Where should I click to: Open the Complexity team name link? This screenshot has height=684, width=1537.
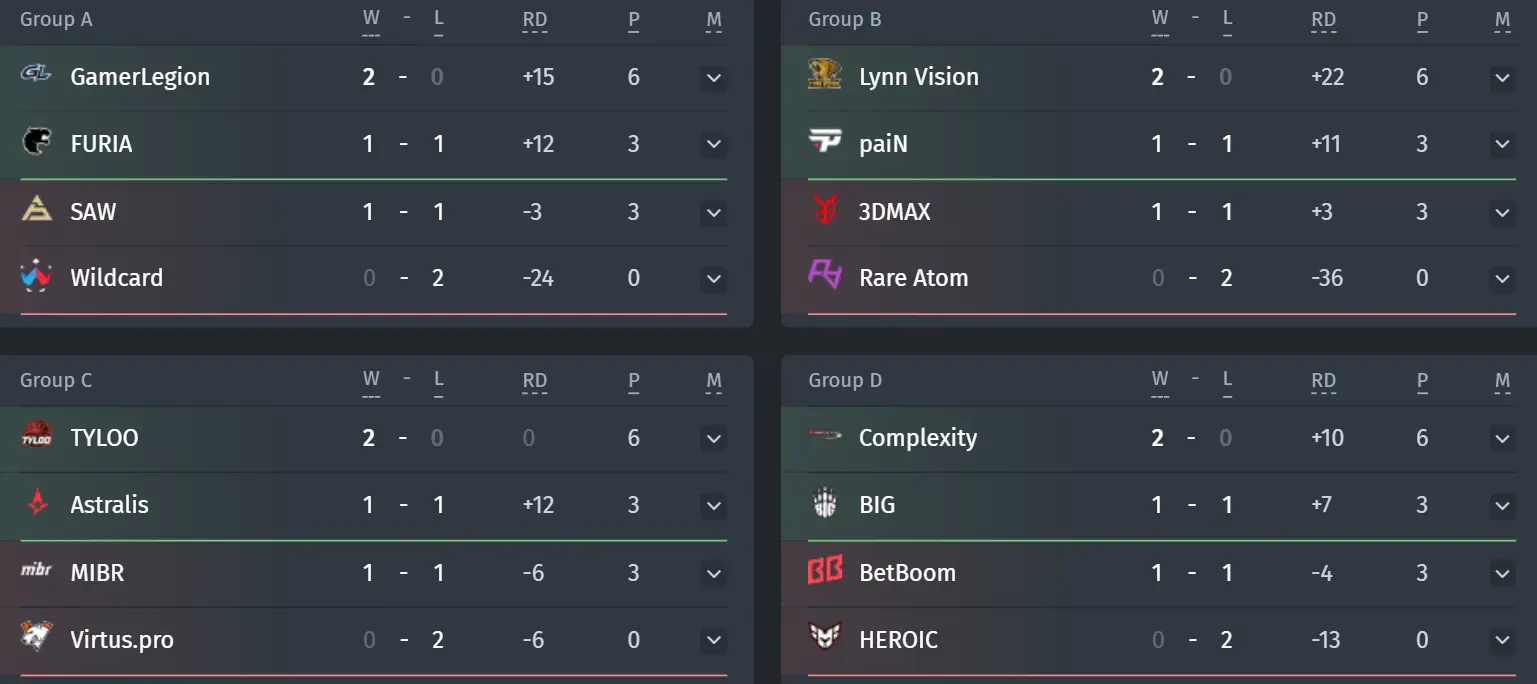pyautogui.click(x=918, y=437)
